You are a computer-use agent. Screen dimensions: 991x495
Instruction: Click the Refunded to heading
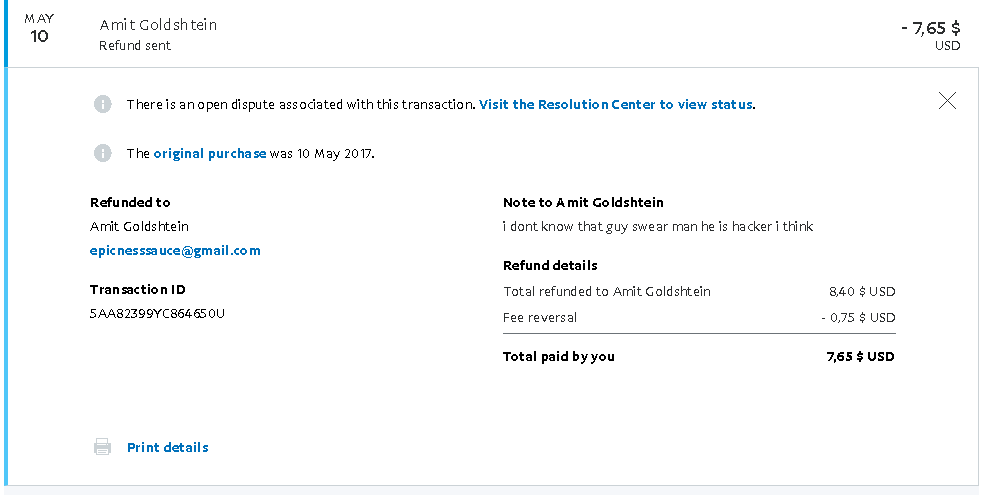pos(130,202)
